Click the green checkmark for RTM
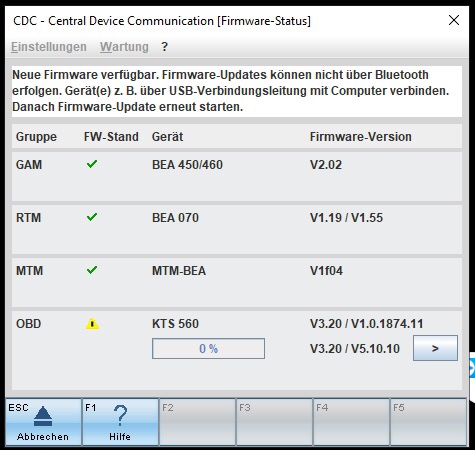 pyautogui.click(x=92, y=217)
